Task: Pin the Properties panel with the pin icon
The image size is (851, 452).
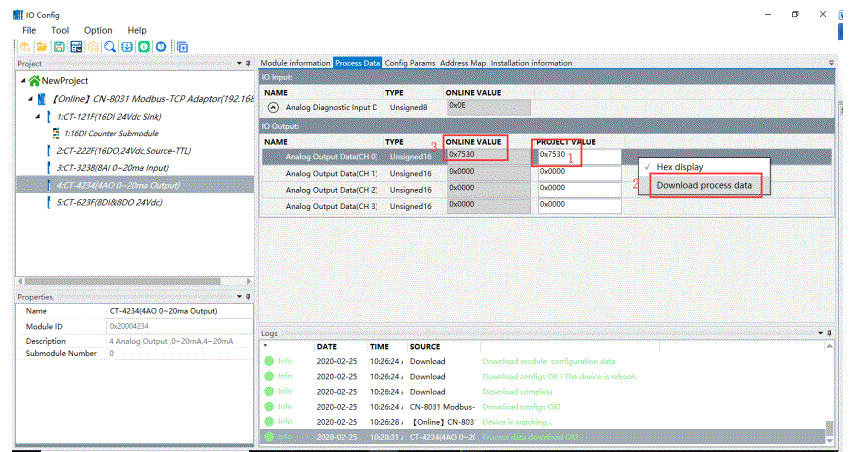Action: (x=248, y=297)
